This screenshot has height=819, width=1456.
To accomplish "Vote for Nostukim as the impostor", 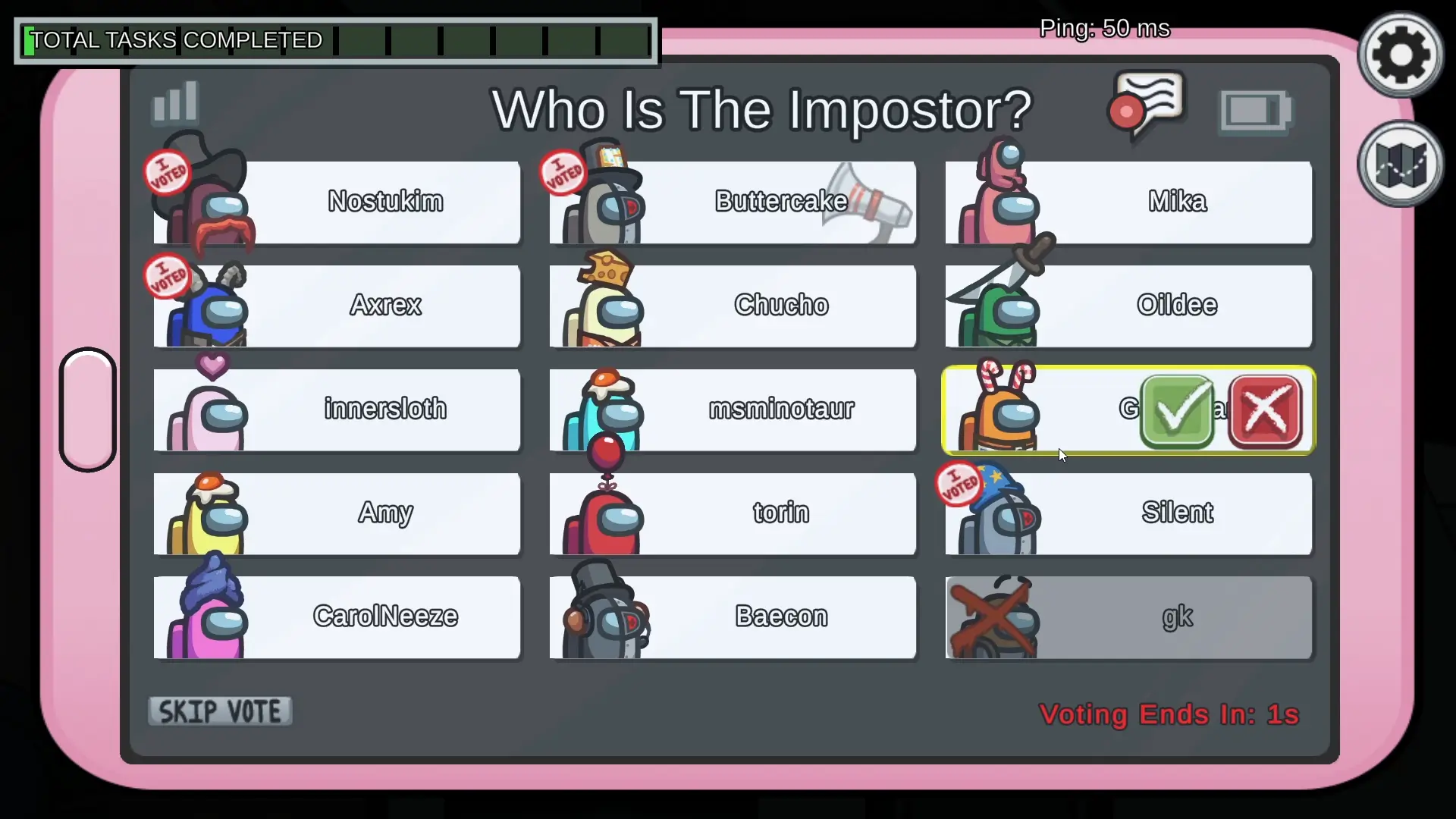I will coord(385,201).
